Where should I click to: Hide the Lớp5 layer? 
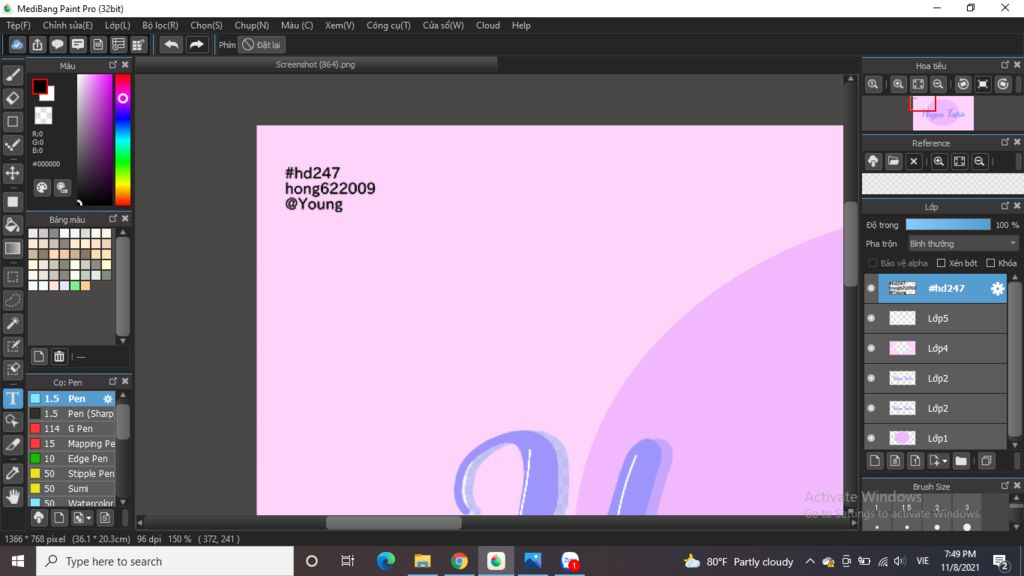871,319
